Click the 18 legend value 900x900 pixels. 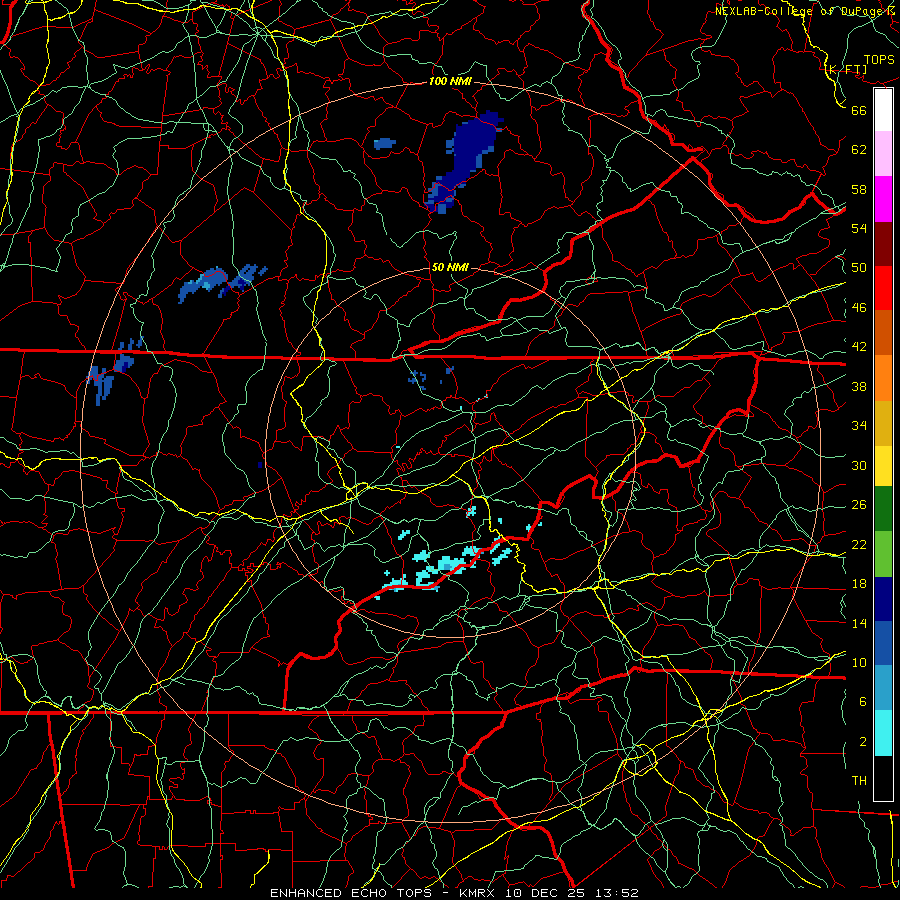(859, 584)
